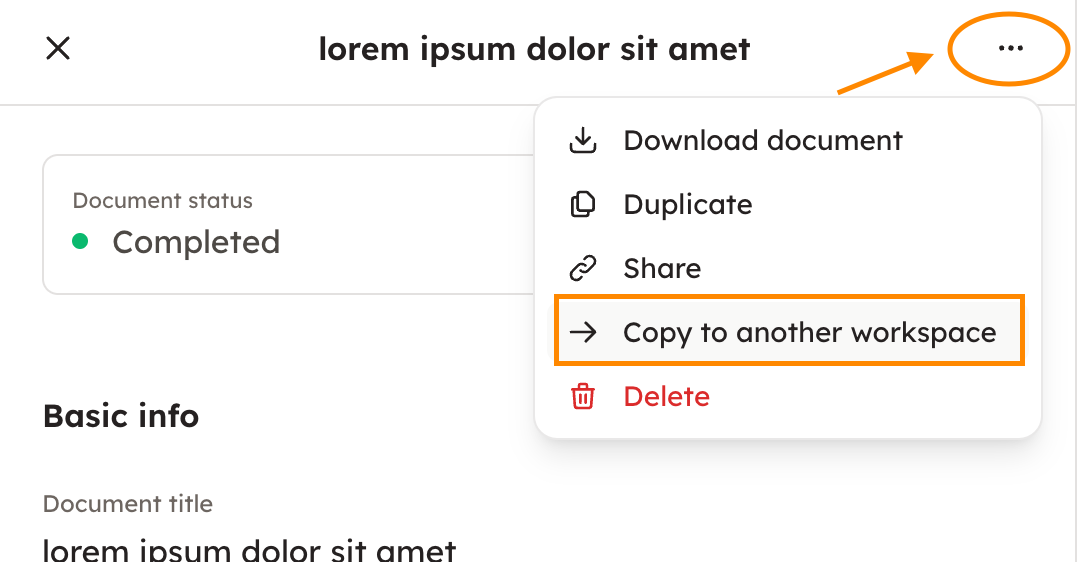Select Download document menu entry

(762, 141)
